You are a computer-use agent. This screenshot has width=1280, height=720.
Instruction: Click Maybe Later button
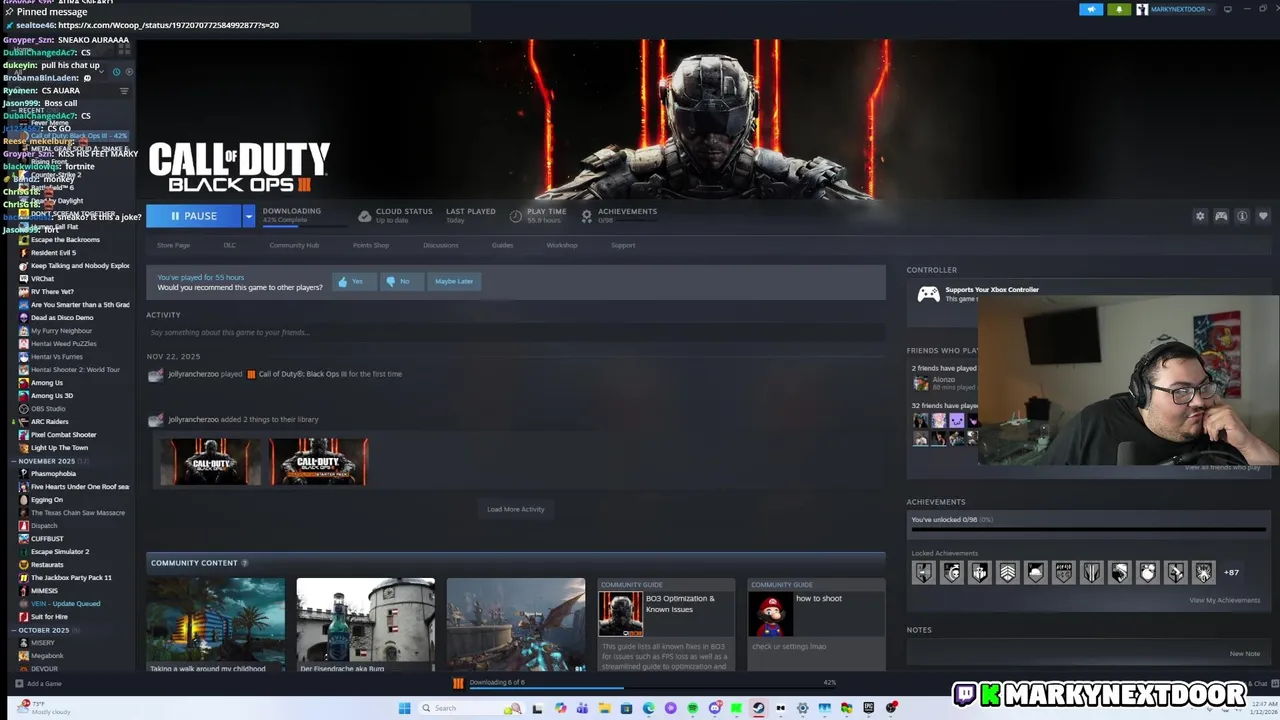coord(453,281)
